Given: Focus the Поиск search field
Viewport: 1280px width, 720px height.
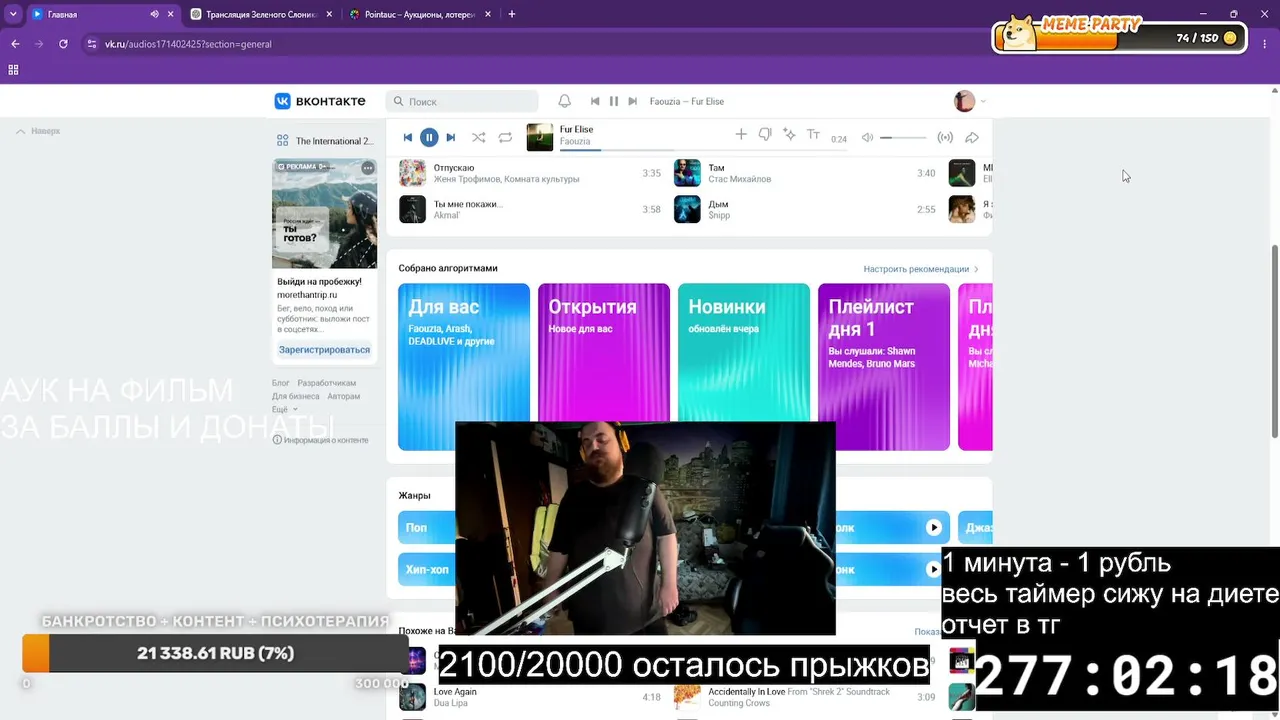Looking at the screenshot, I should coord(462,101).
